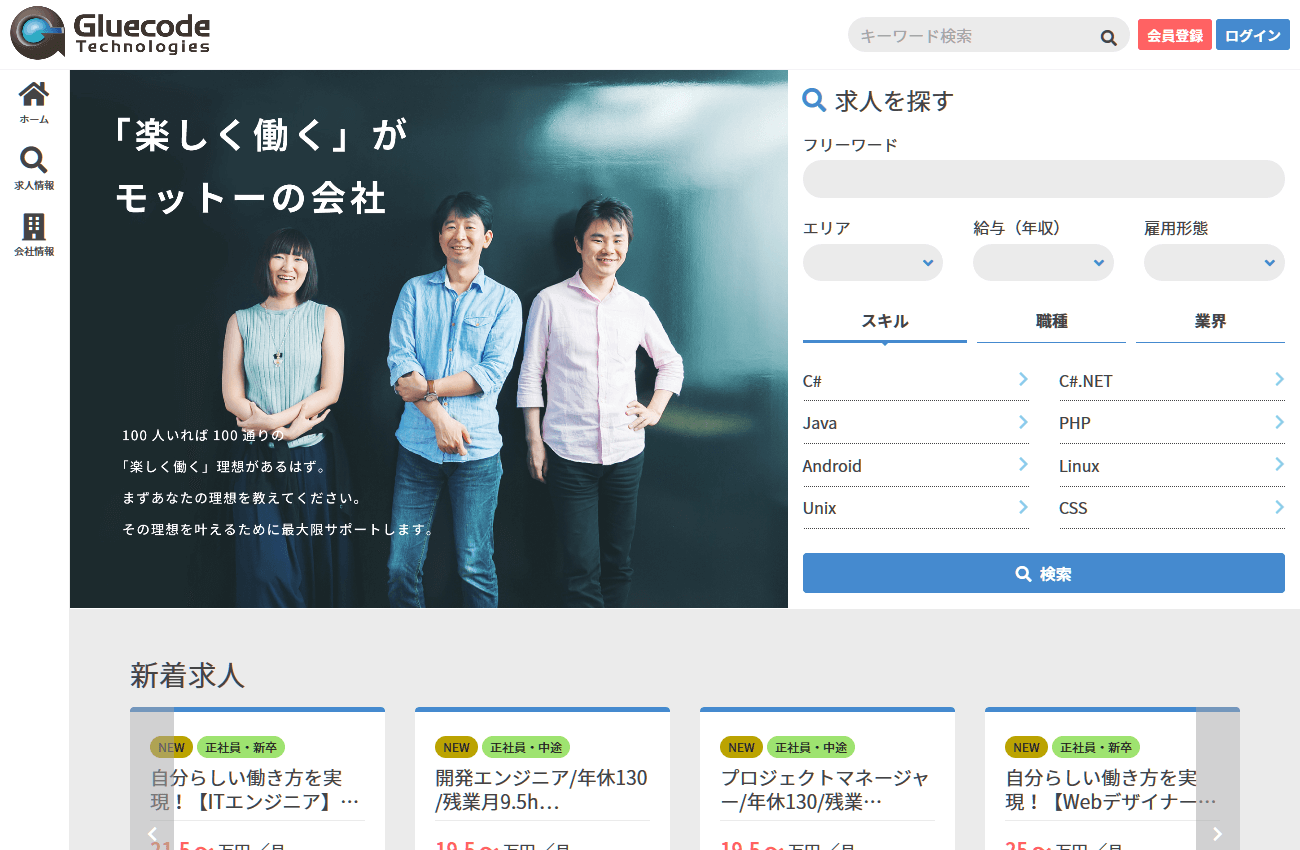Click the ログイン button
This screenshot has width=1300, height=850.
tap(1253, 35)
